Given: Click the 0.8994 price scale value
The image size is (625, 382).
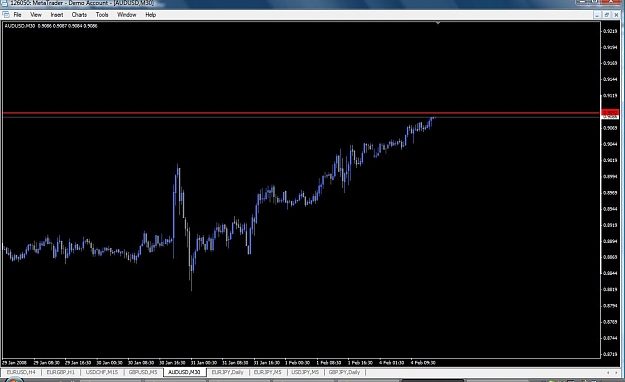Looking at the screenshot, I should [x=610, y=176].
